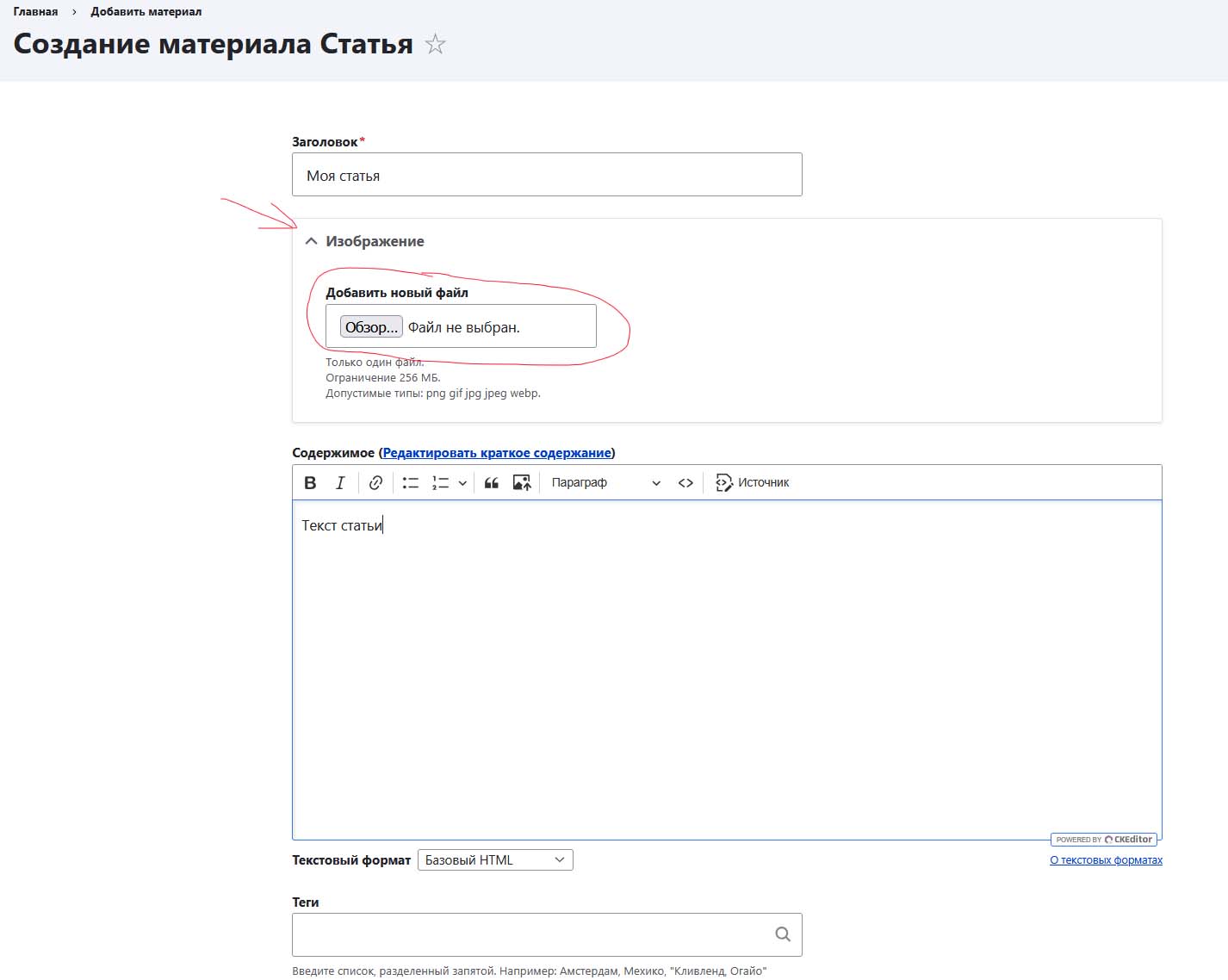Open the Текстовый формат select box
This screenshot has height=980, width=1228.
coord(495,860)
